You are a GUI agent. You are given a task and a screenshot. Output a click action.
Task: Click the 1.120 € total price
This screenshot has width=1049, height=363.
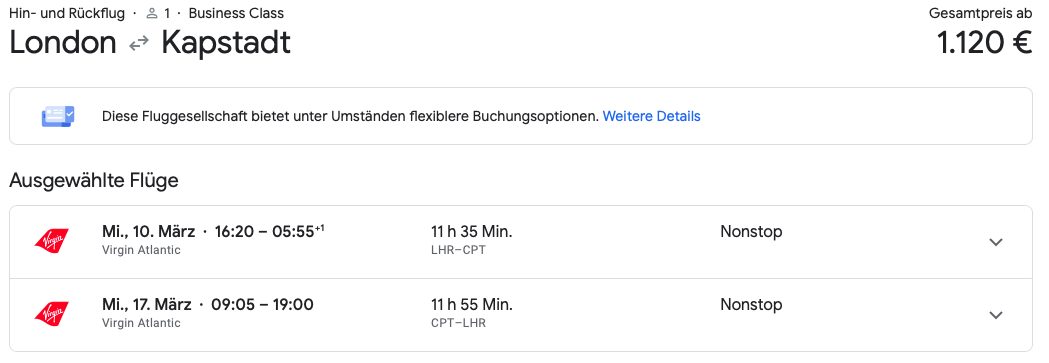[x=984, y=43]
